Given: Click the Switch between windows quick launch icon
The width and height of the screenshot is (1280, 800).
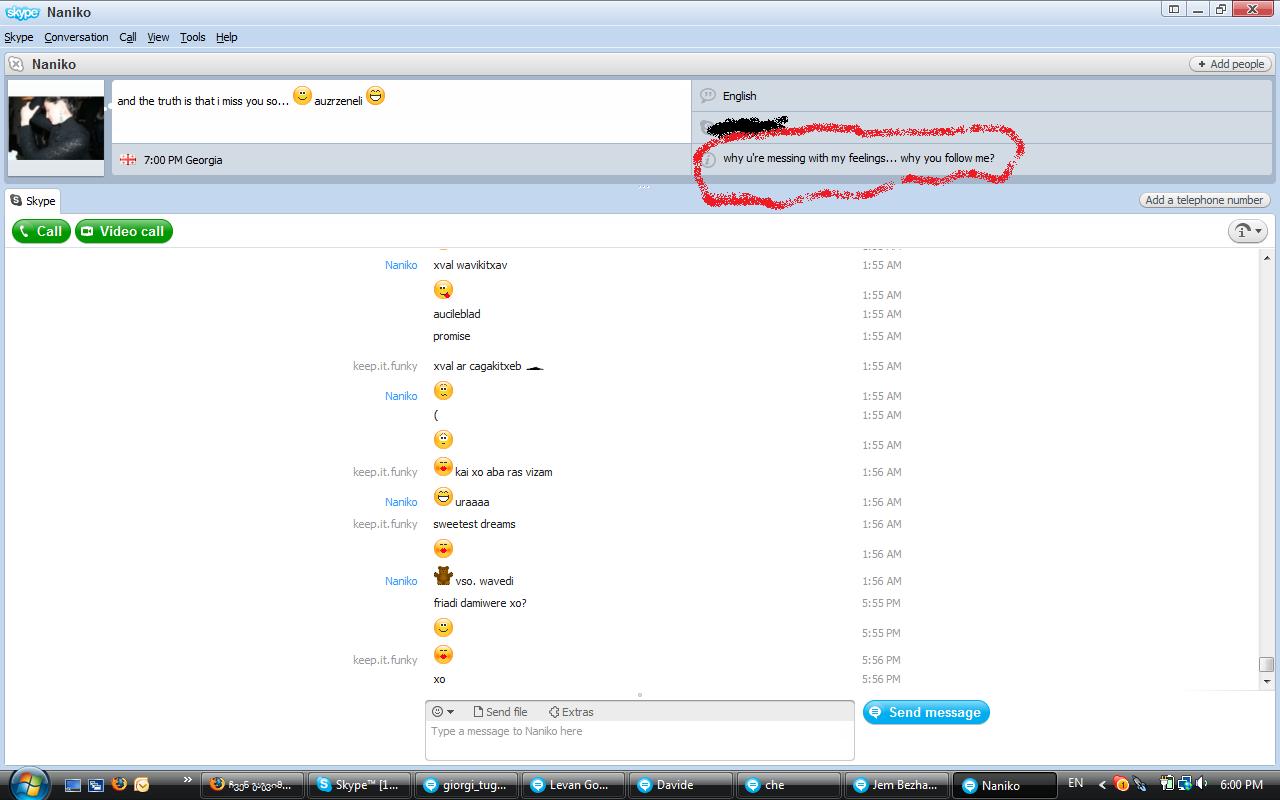Looking at the screenshot, I should (x=96, y=785).
